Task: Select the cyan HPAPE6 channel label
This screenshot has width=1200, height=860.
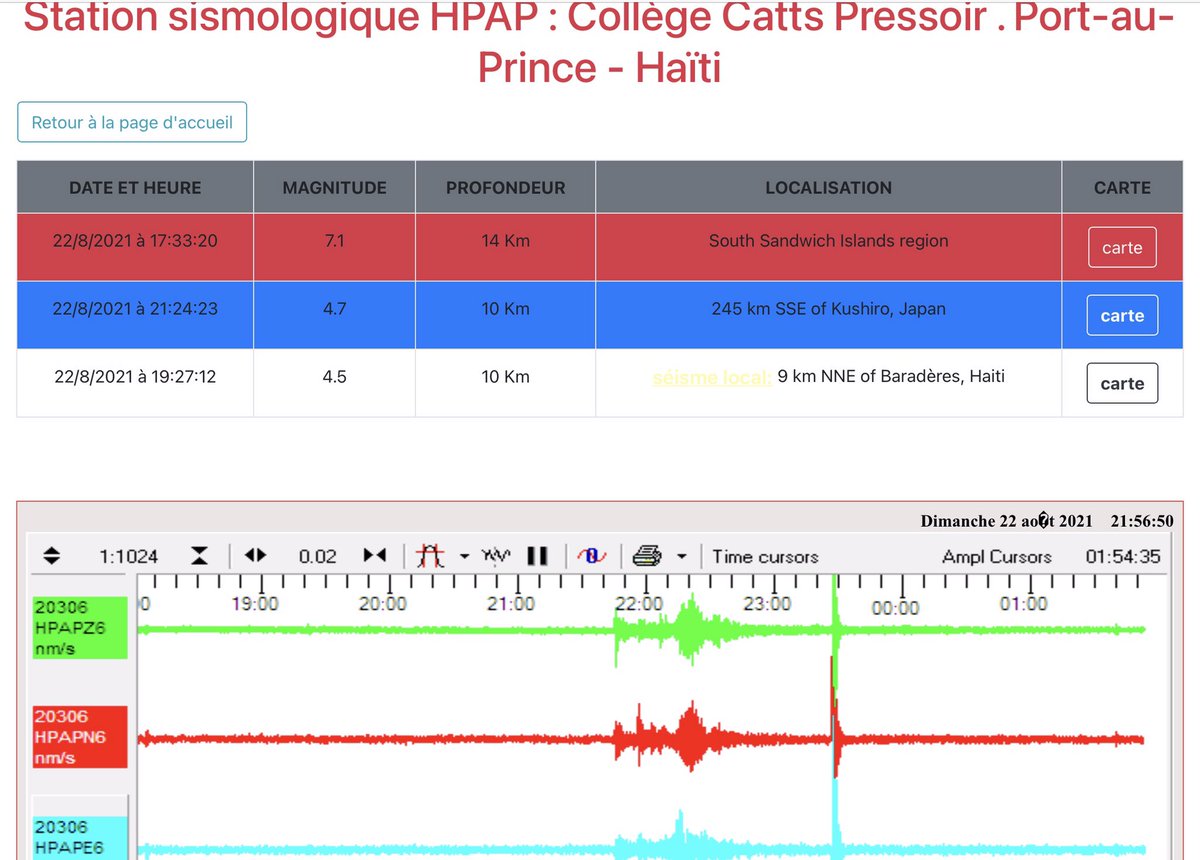Action: click(80, 838)
